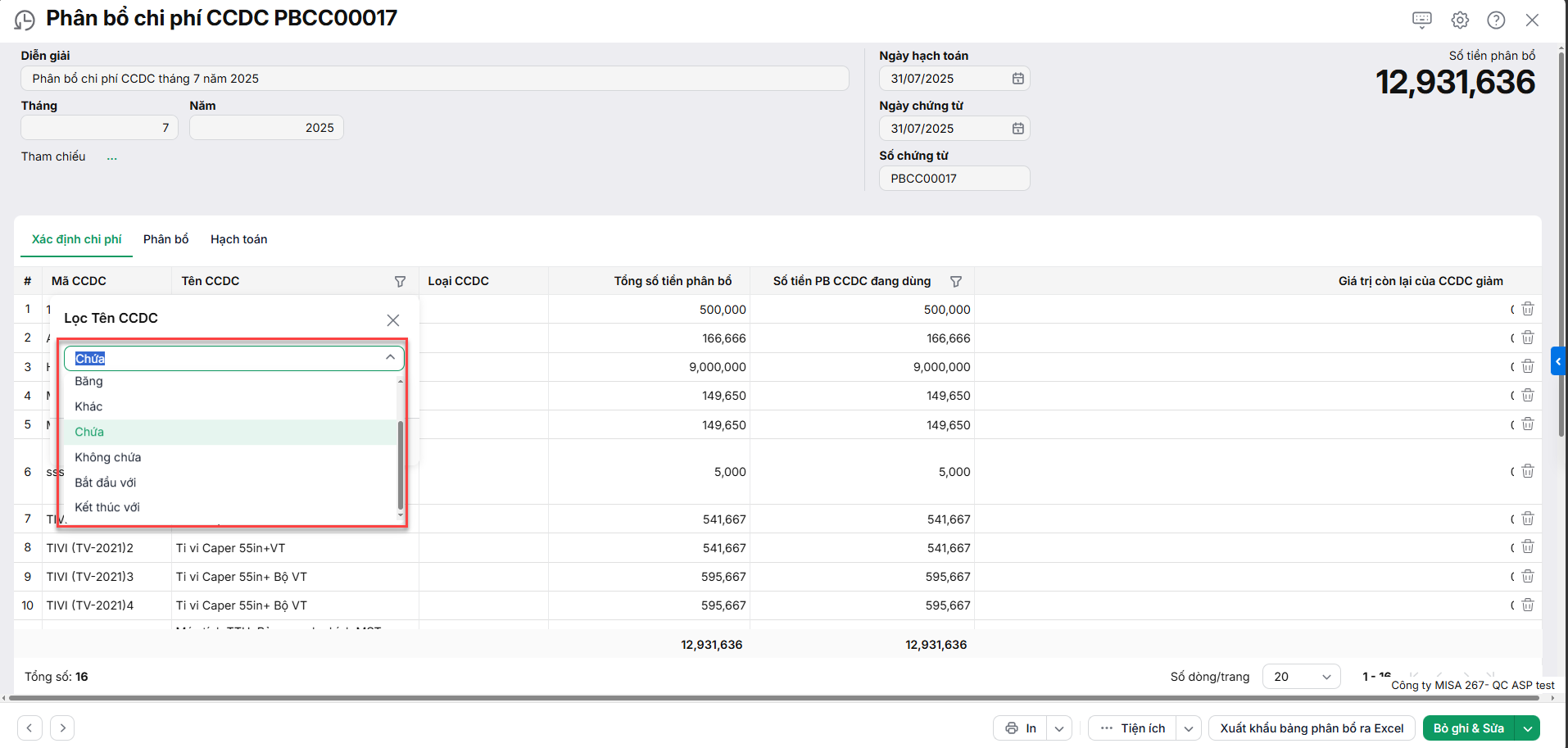
Task: Open the feedback chat icon in the header
Action: point(1422,20)
